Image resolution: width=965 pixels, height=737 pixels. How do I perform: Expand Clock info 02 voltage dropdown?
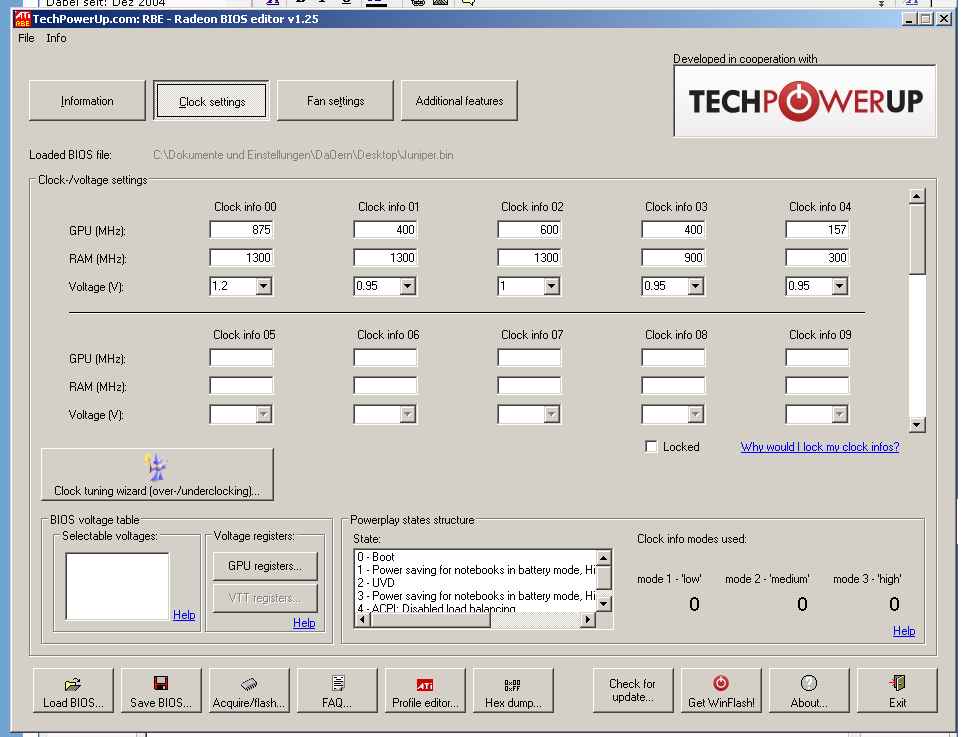[x=551, y=286]
